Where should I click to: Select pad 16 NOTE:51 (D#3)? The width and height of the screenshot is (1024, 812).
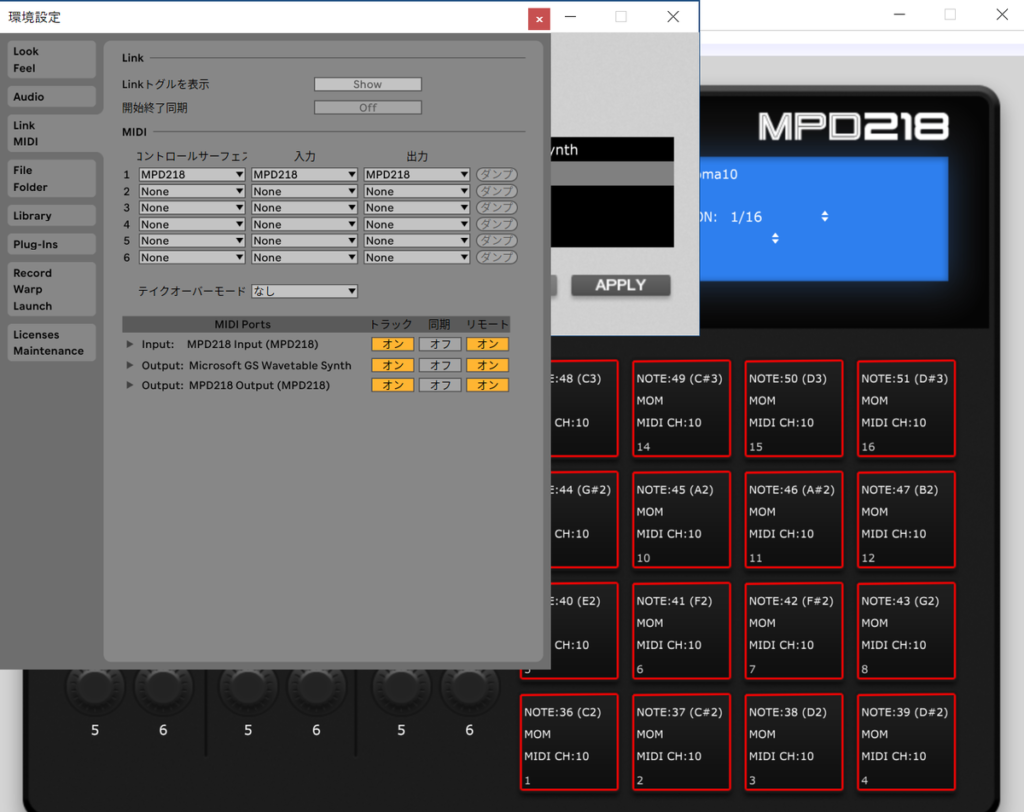906,408
